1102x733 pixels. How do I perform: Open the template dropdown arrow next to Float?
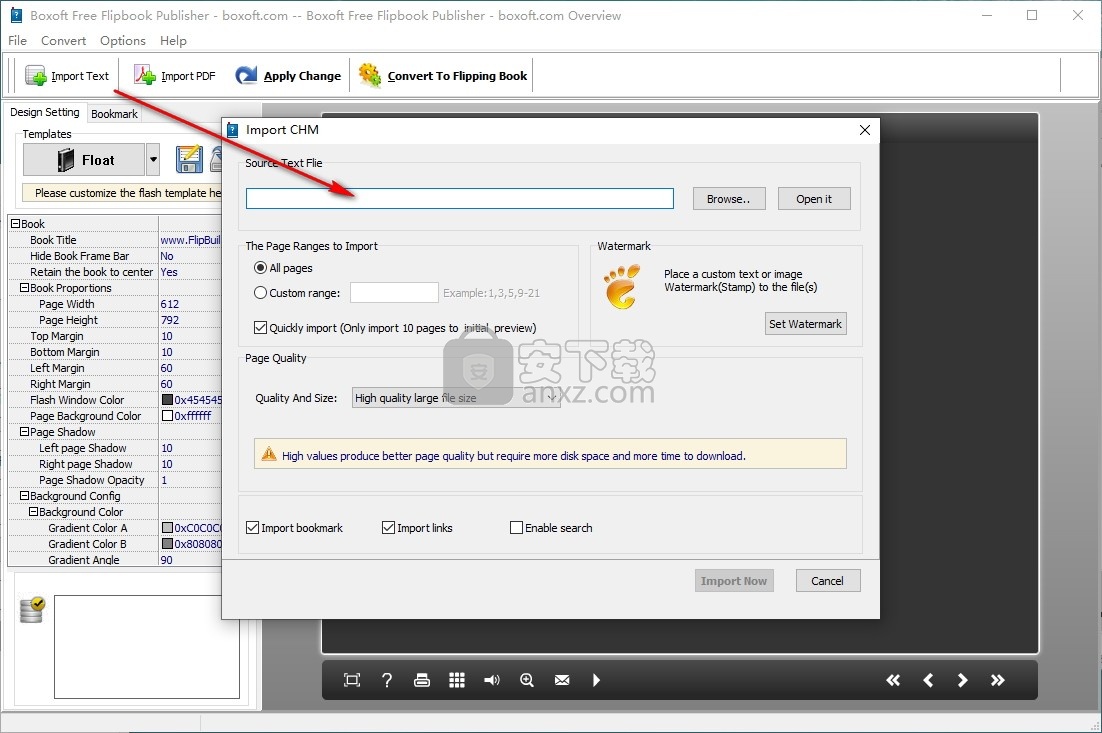pos(153,160)
